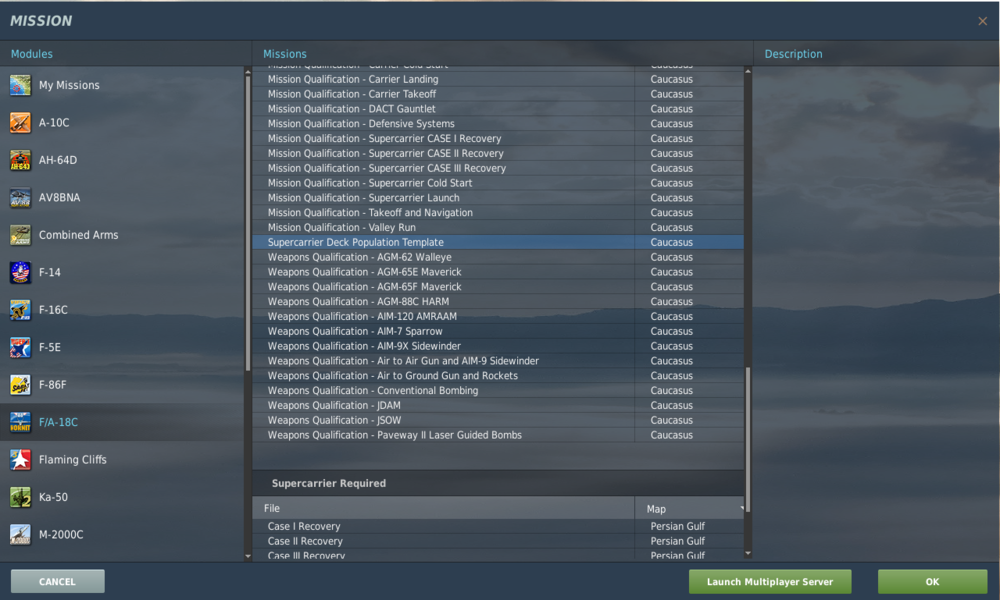Select Air to Air Gun and AIM-9 Sidewinder
The image size is (1000, 600).
click(x=497, y=361)
